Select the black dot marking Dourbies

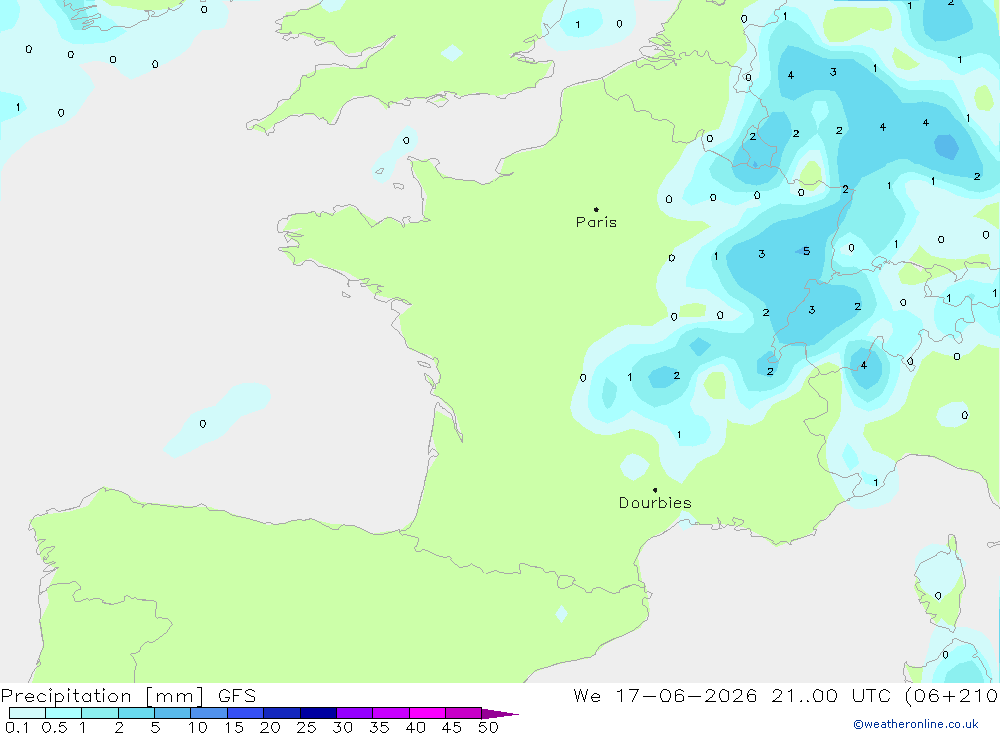click(655, 490)
